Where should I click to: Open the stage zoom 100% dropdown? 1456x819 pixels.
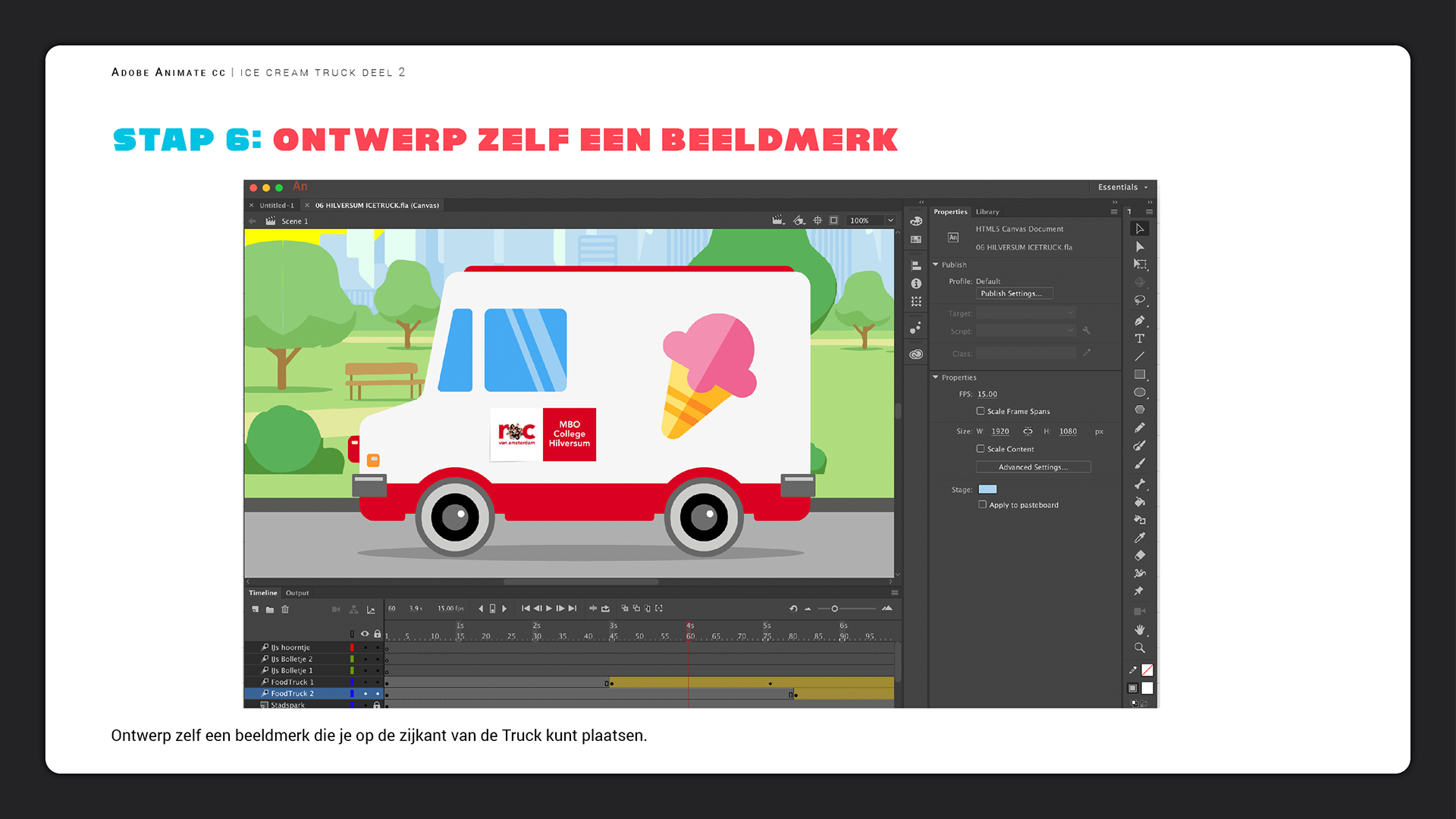[x=890, y=221]
